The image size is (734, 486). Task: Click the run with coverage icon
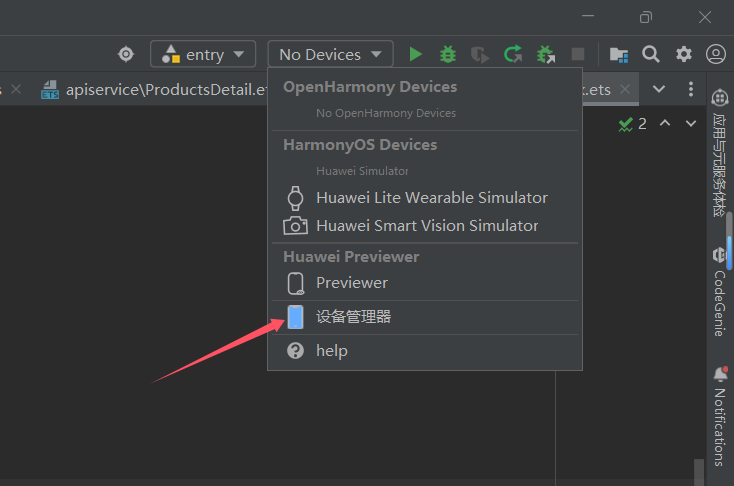click(480, 54)
